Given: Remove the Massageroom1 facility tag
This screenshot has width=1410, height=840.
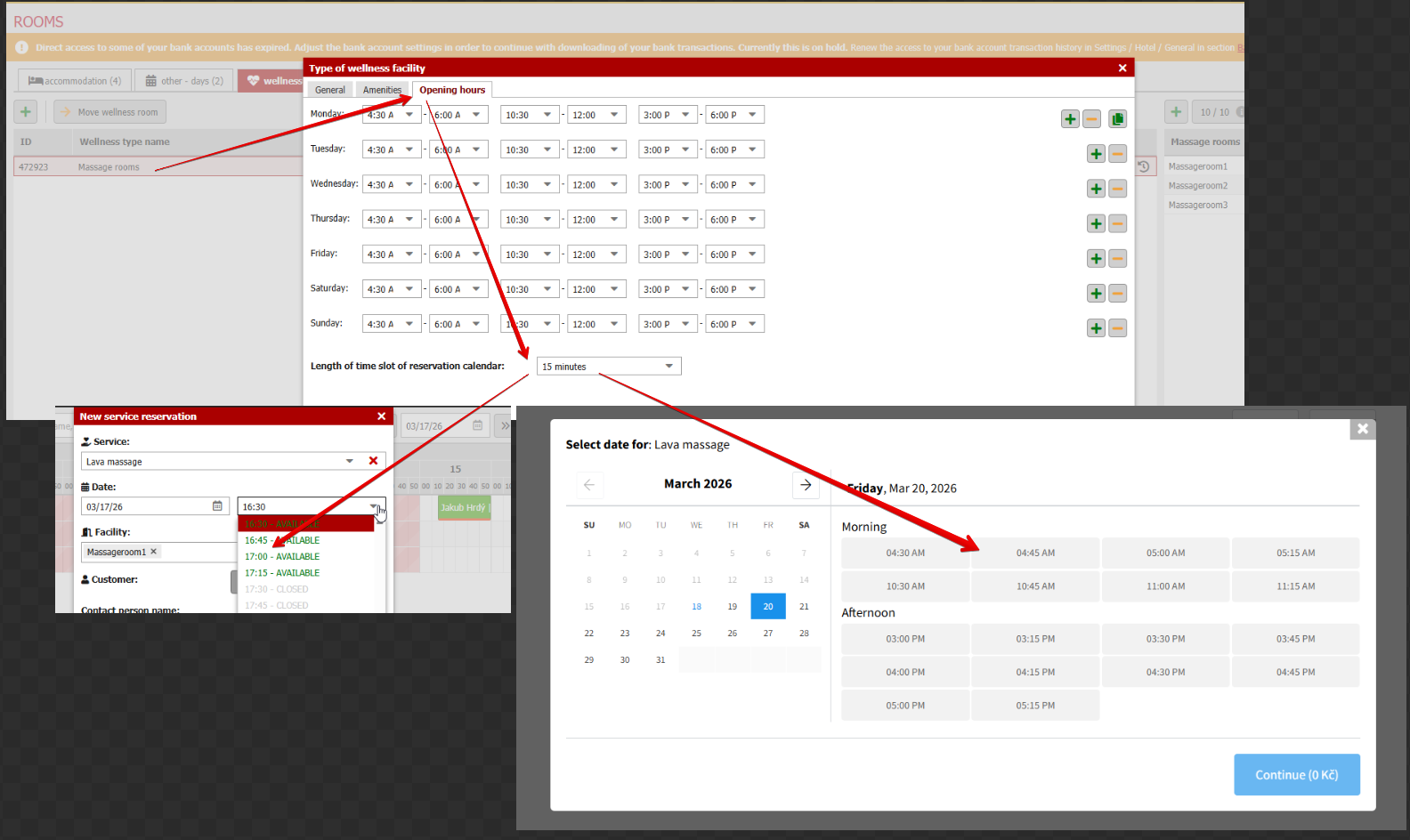Looking at the screenshot, I should (x=154, y=552).
